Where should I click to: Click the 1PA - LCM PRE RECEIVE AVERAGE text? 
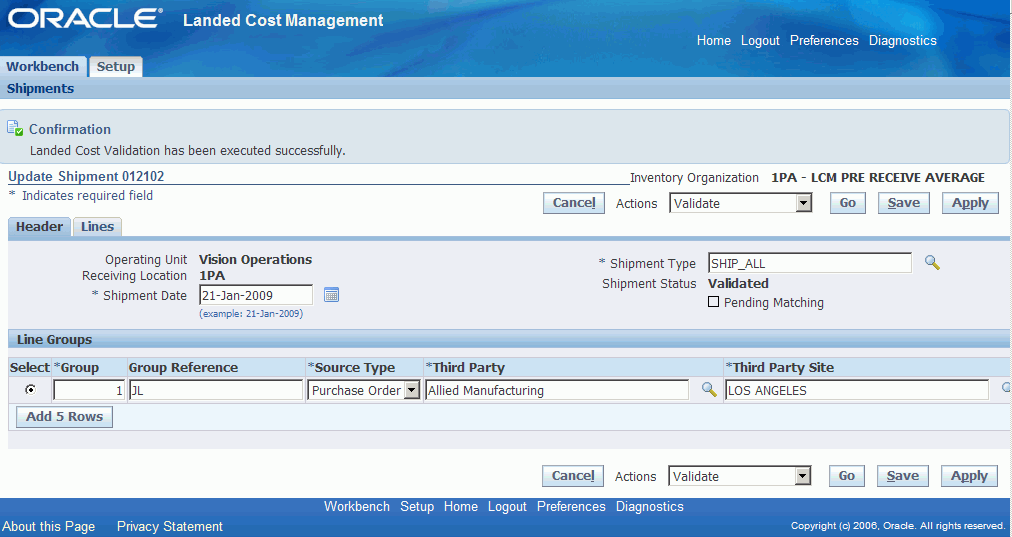(x=878, y=177)
